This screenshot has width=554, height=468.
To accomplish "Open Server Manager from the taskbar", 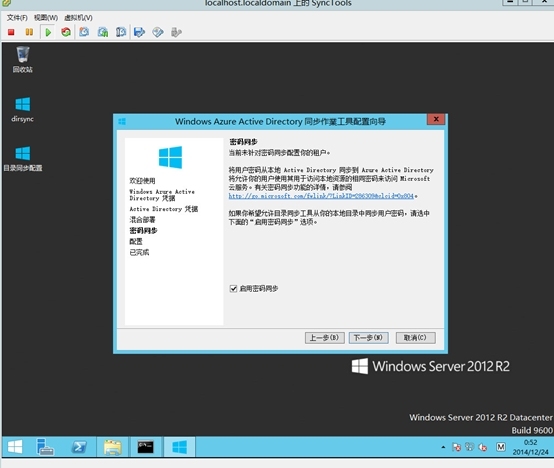I will click(x=45, y=447).
